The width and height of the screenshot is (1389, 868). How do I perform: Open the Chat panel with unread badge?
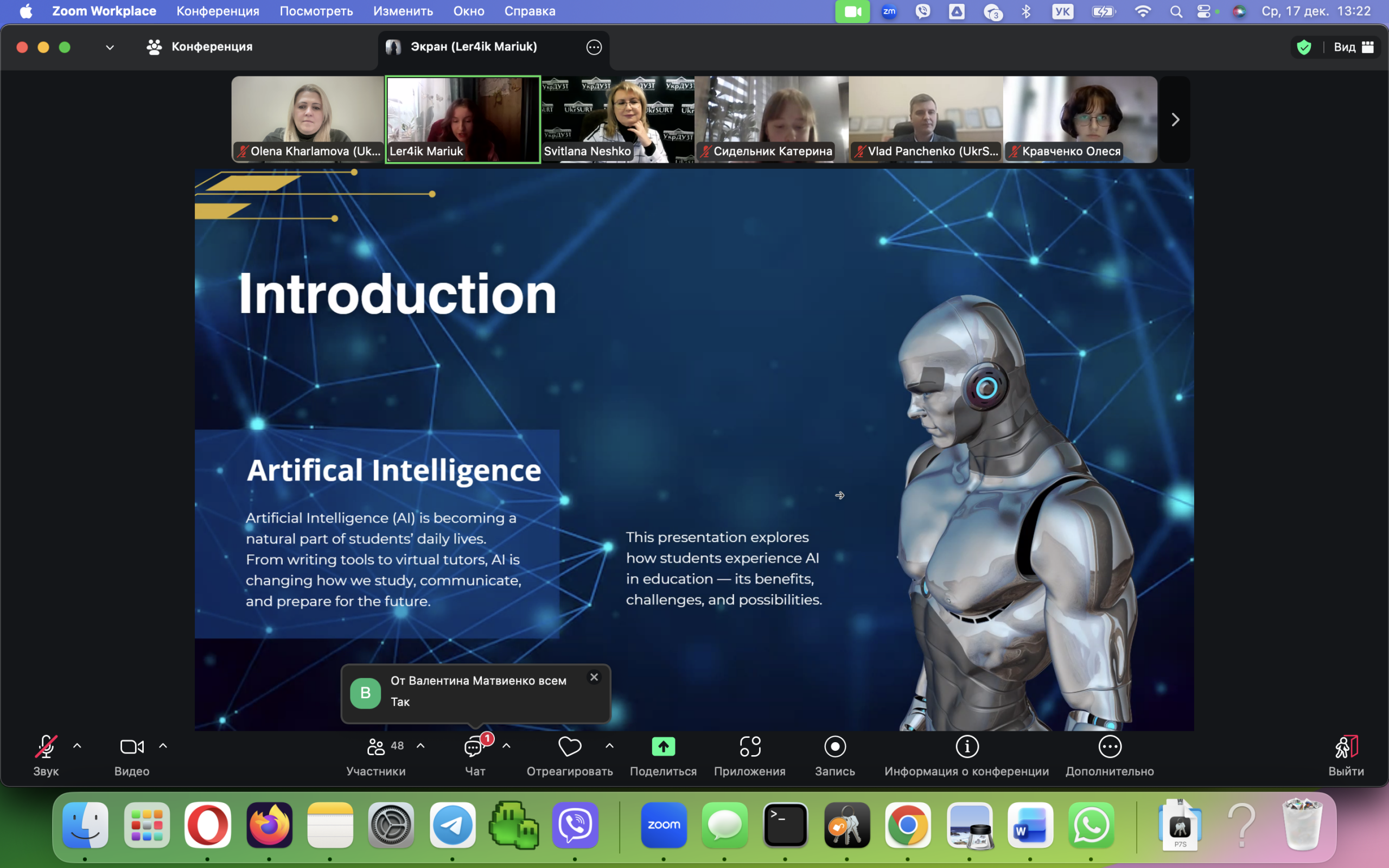coord(474,747)
